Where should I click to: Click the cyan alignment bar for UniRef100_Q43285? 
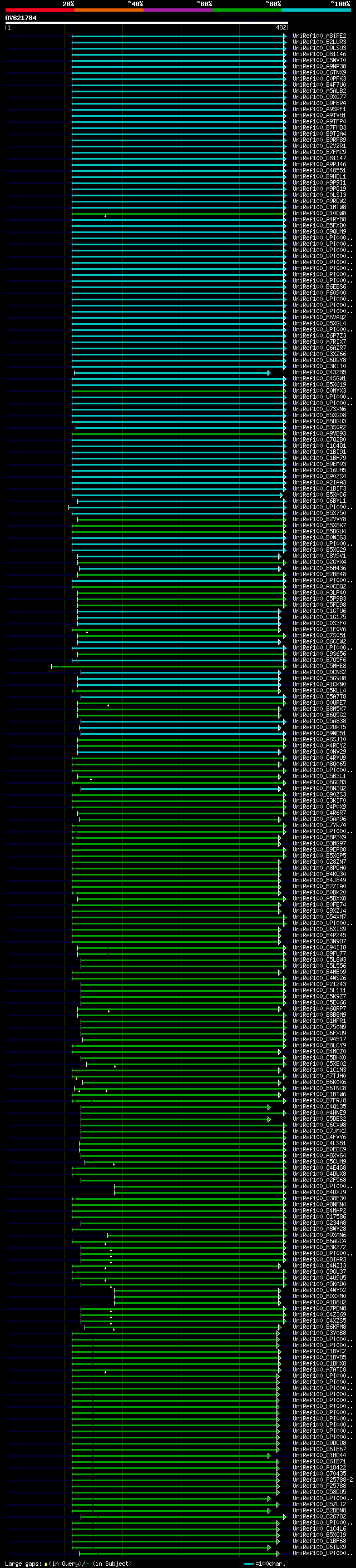(x=172, y=373)
